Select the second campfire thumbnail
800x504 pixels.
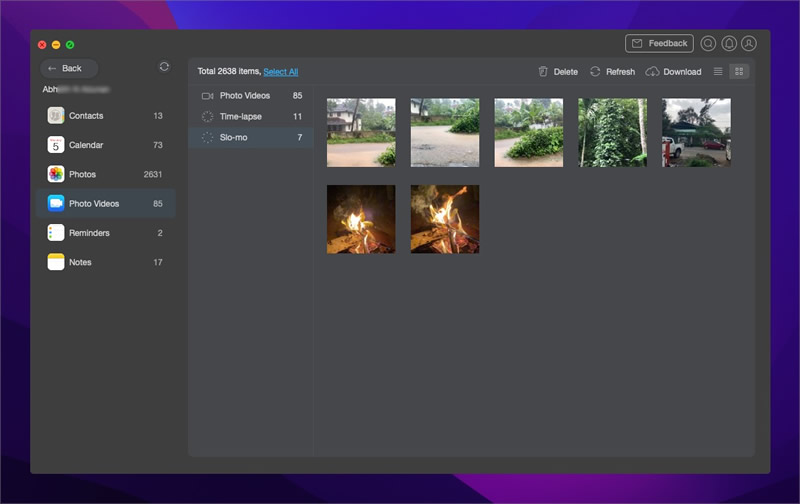(x=445, y=219)
